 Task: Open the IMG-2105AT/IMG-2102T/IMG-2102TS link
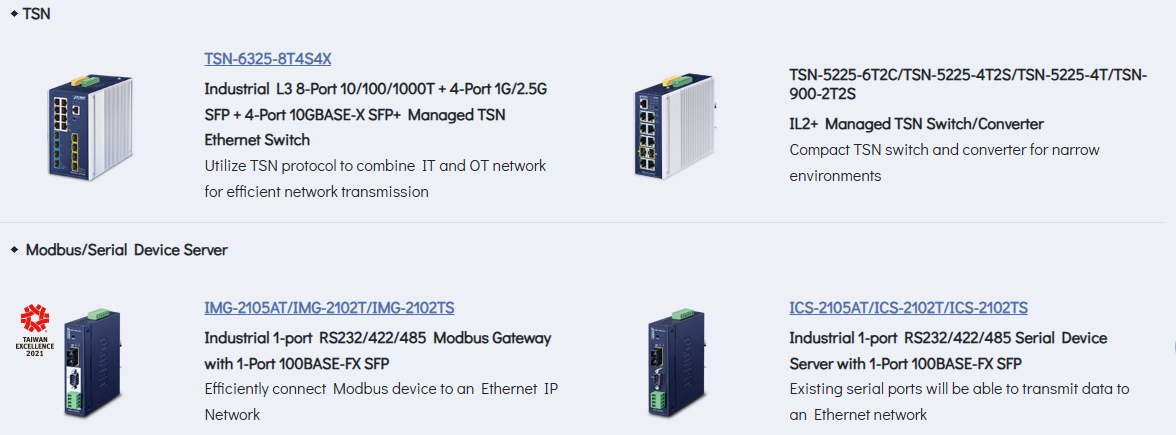[329, 308]
